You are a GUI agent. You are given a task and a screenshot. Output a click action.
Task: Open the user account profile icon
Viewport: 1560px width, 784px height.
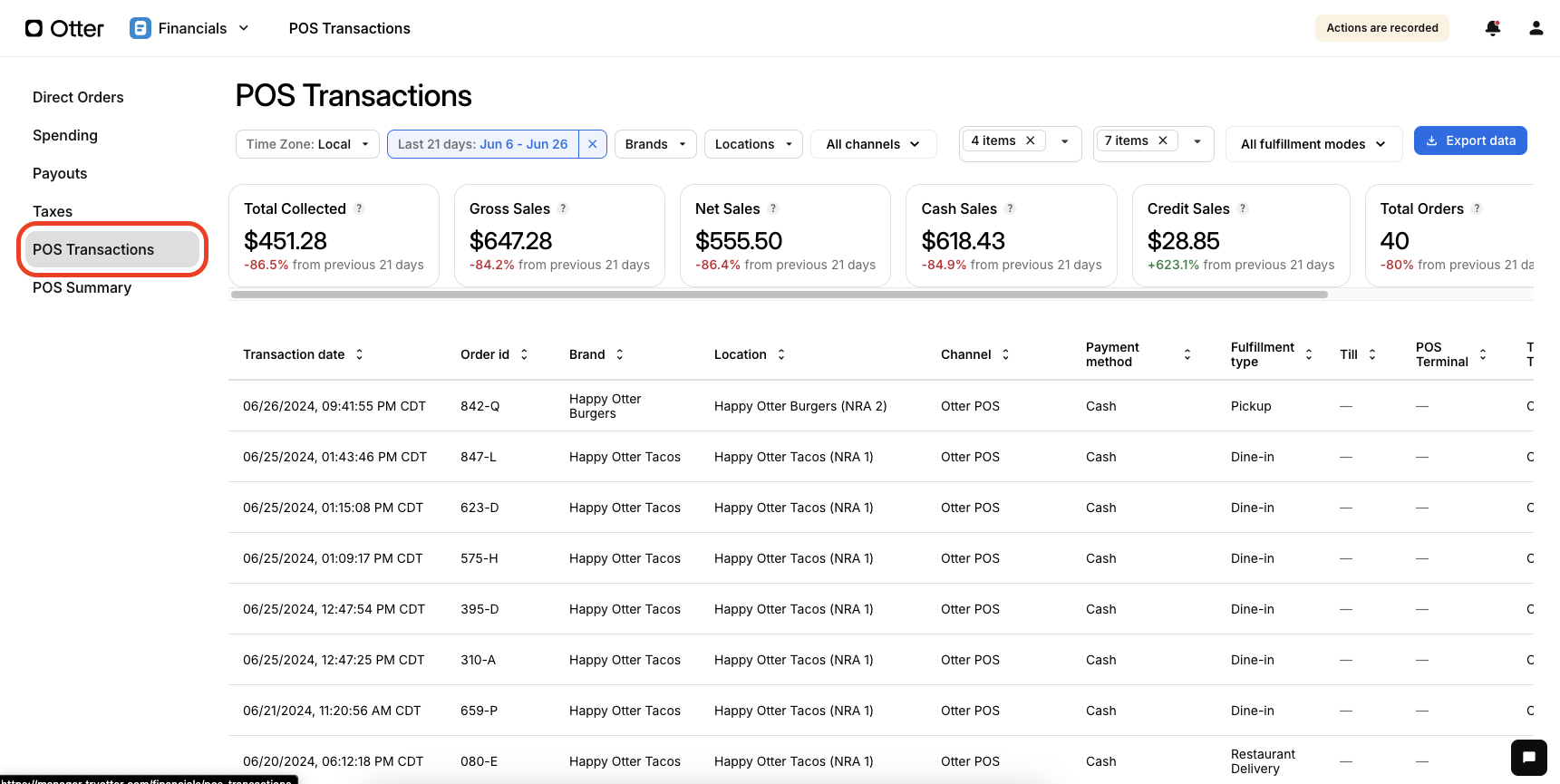click(x=1536, y=28)
